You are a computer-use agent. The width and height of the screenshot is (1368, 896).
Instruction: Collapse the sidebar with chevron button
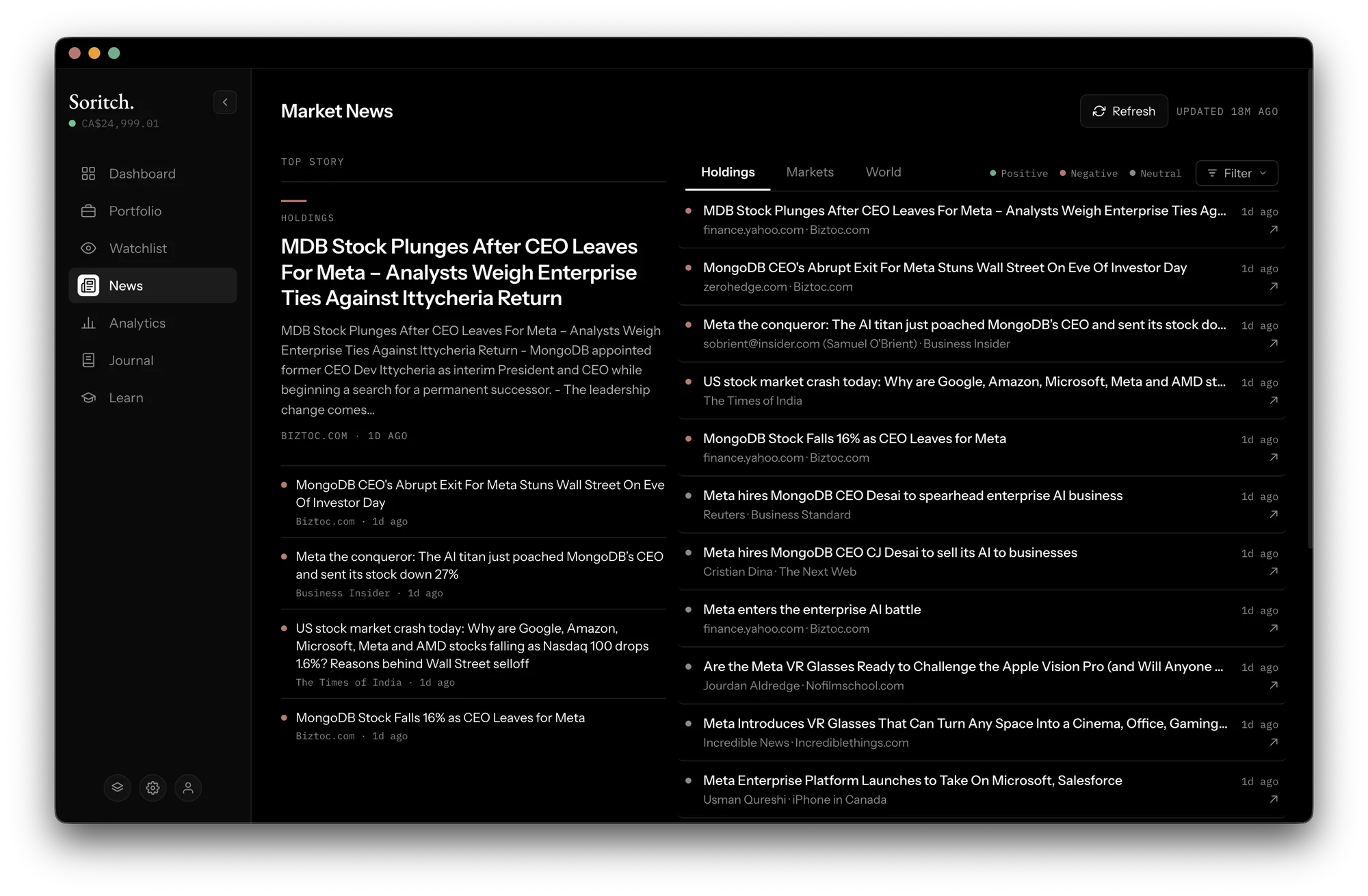click(225, 102)
